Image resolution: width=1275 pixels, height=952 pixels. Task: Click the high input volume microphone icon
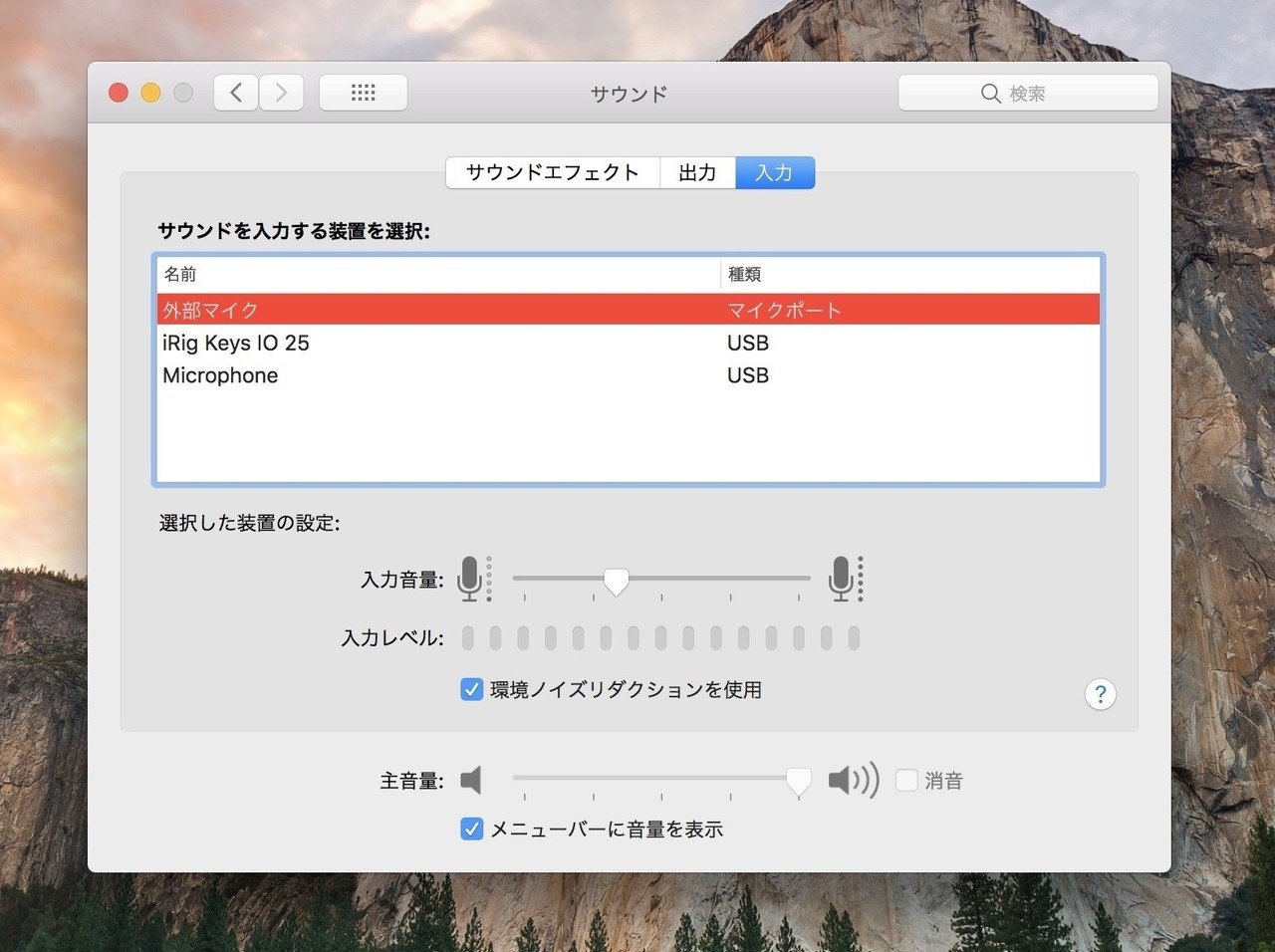tap(843, 578)
